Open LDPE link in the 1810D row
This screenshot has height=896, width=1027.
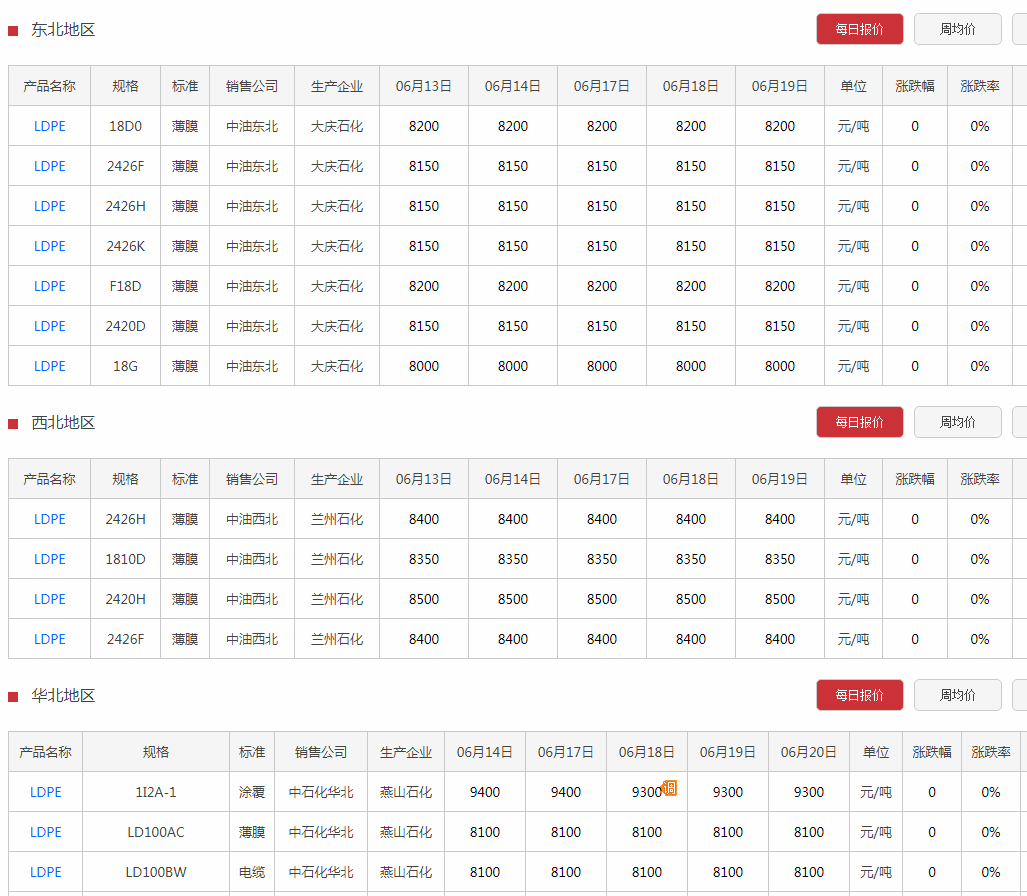click(50, 559)
